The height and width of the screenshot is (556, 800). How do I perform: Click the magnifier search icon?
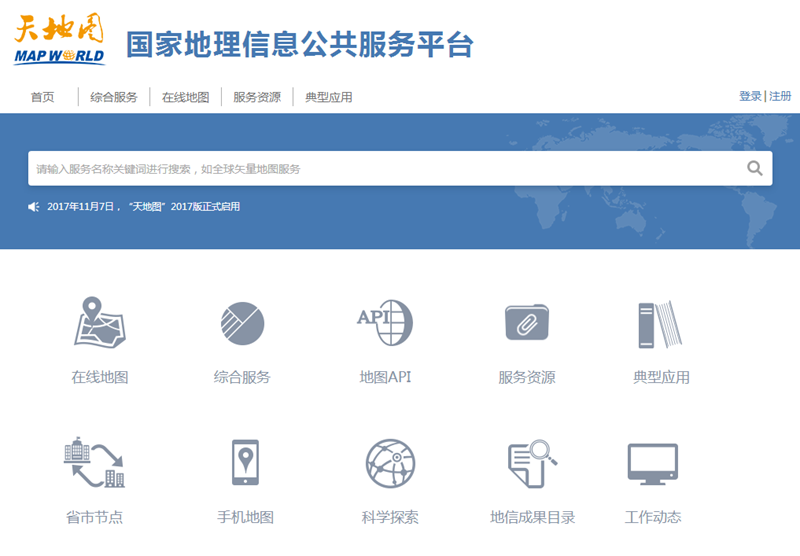[755, 168]
